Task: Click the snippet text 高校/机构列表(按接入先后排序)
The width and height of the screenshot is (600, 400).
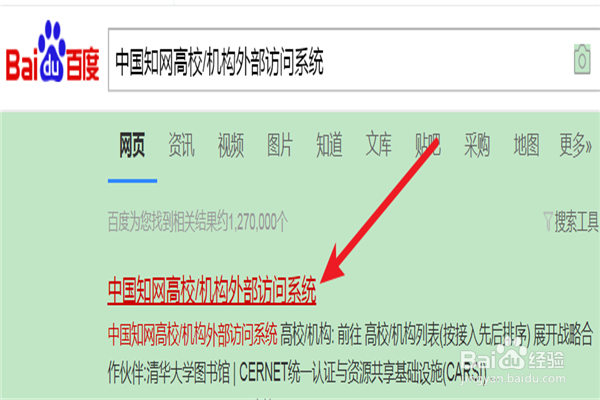Action: point(447,335)
